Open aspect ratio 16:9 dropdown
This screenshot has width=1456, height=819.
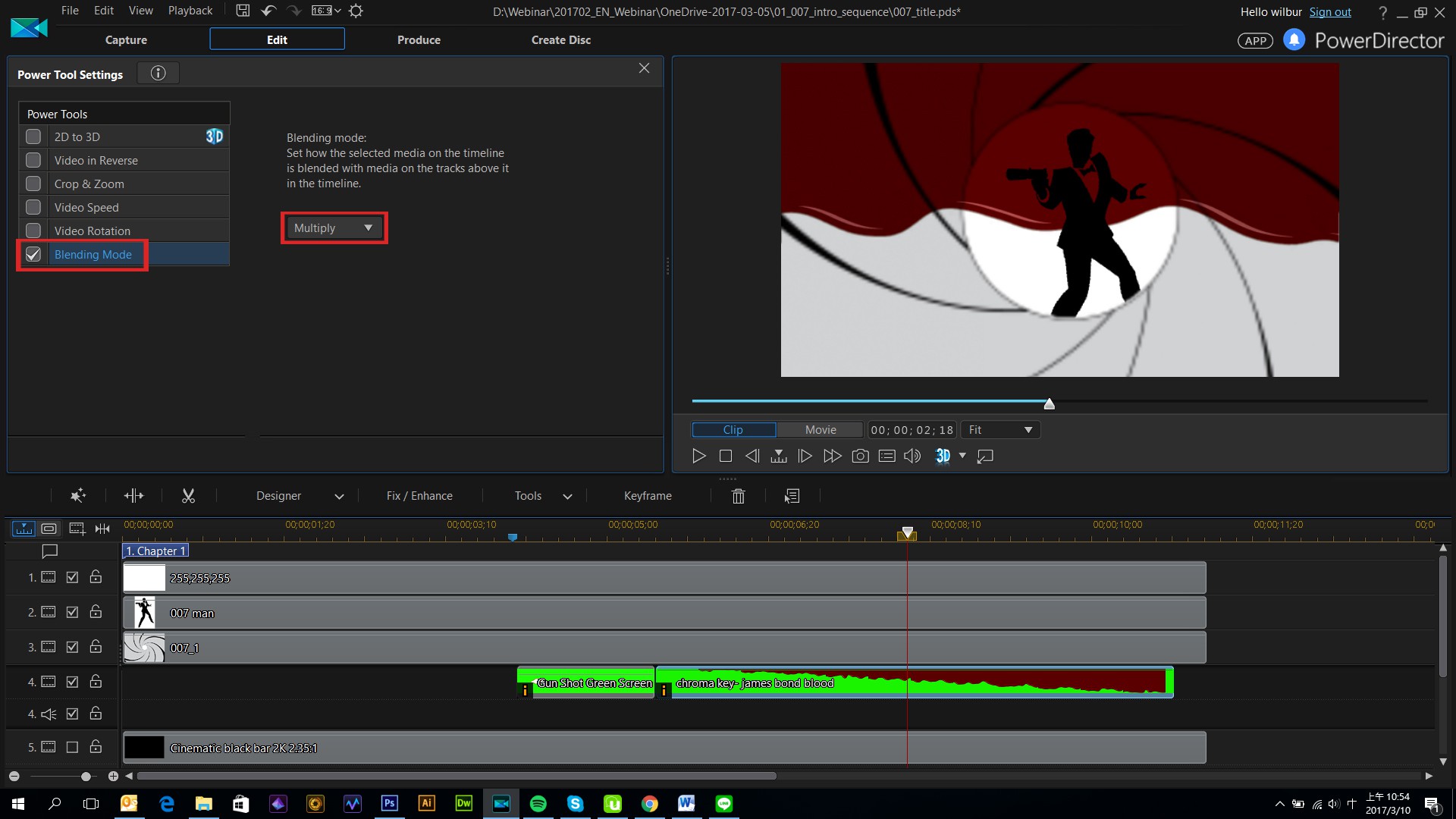326,11
